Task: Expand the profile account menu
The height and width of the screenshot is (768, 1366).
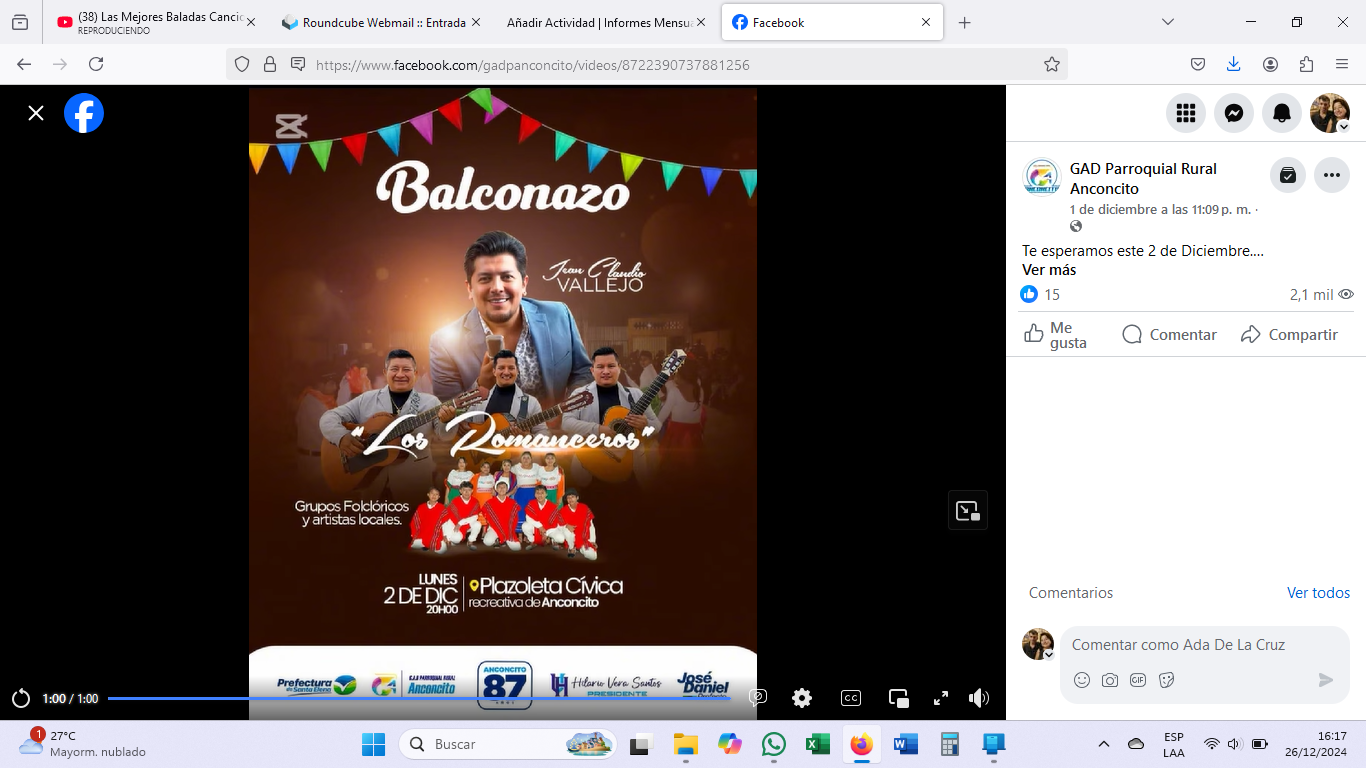Action: pyautogui.click(x=1330, y=113)
